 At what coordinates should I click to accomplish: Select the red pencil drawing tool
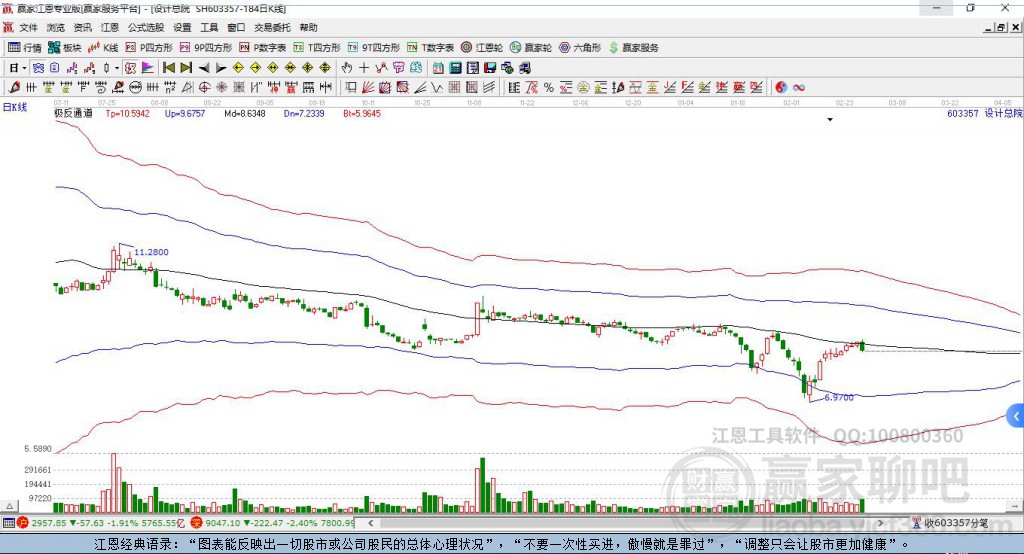coord(14,88)
